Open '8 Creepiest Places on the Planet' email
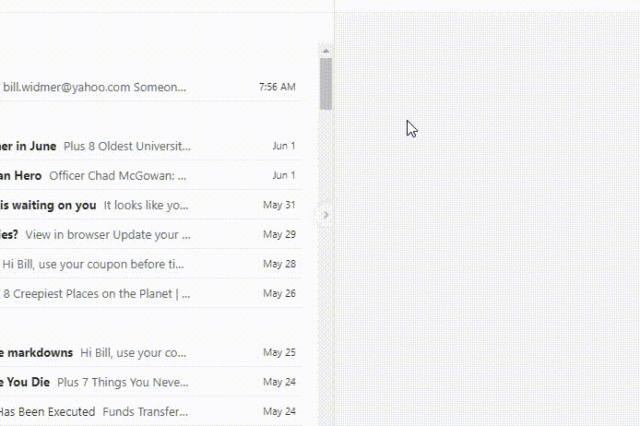Image resolution: width=640 pixels, height=426 pixels. coord(96,294)
